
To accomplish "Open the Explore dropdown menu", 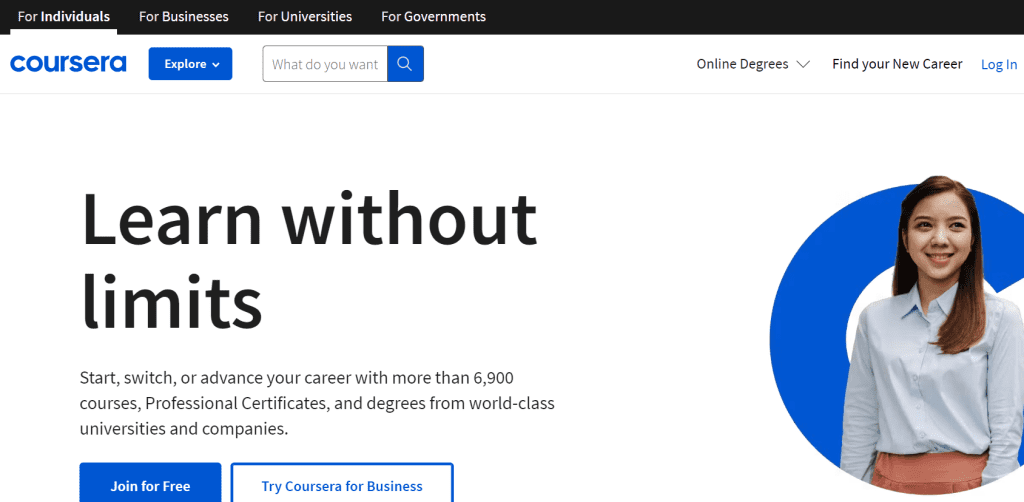I will pyautogui.click(x=189, y=64).
